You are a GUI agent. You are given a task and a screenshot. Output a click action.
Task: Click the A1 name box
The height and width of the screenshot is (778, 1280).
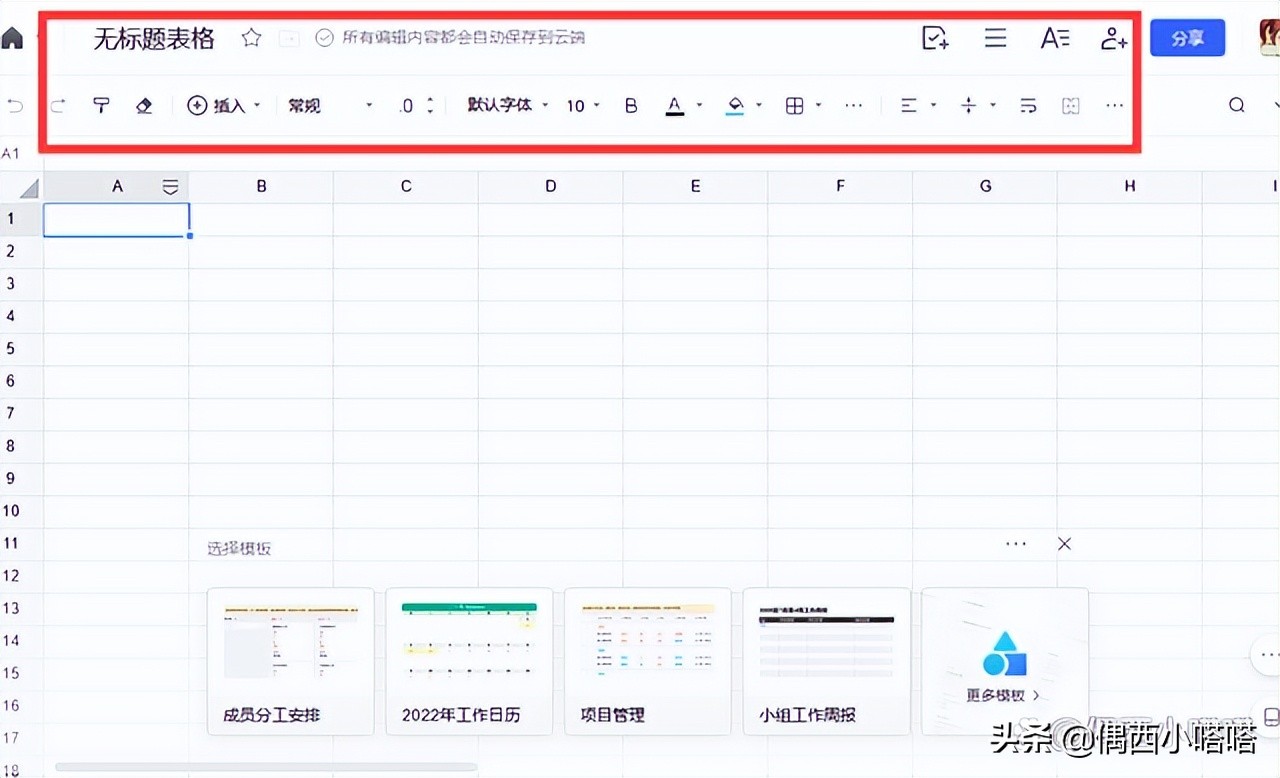coord(11,153)
